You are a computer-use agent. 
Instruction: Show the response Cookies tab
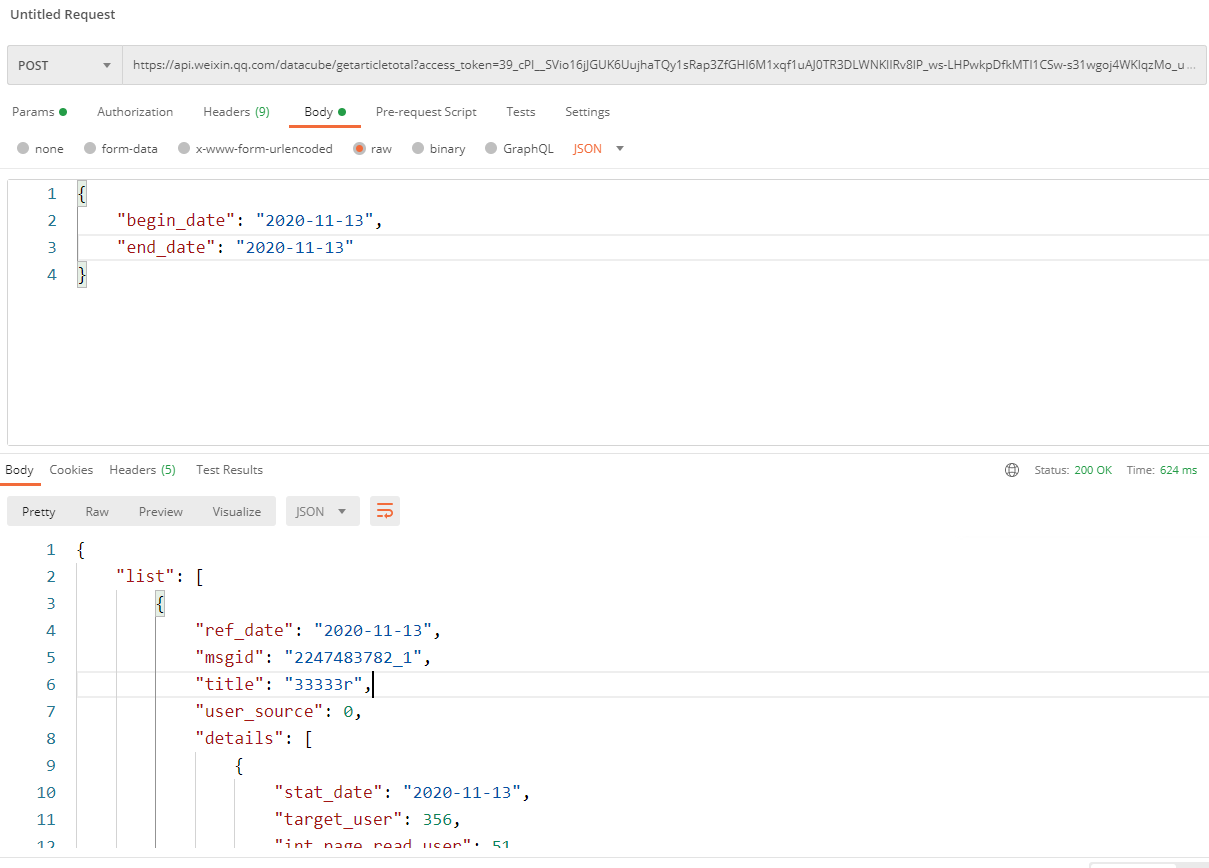point(71,470)
